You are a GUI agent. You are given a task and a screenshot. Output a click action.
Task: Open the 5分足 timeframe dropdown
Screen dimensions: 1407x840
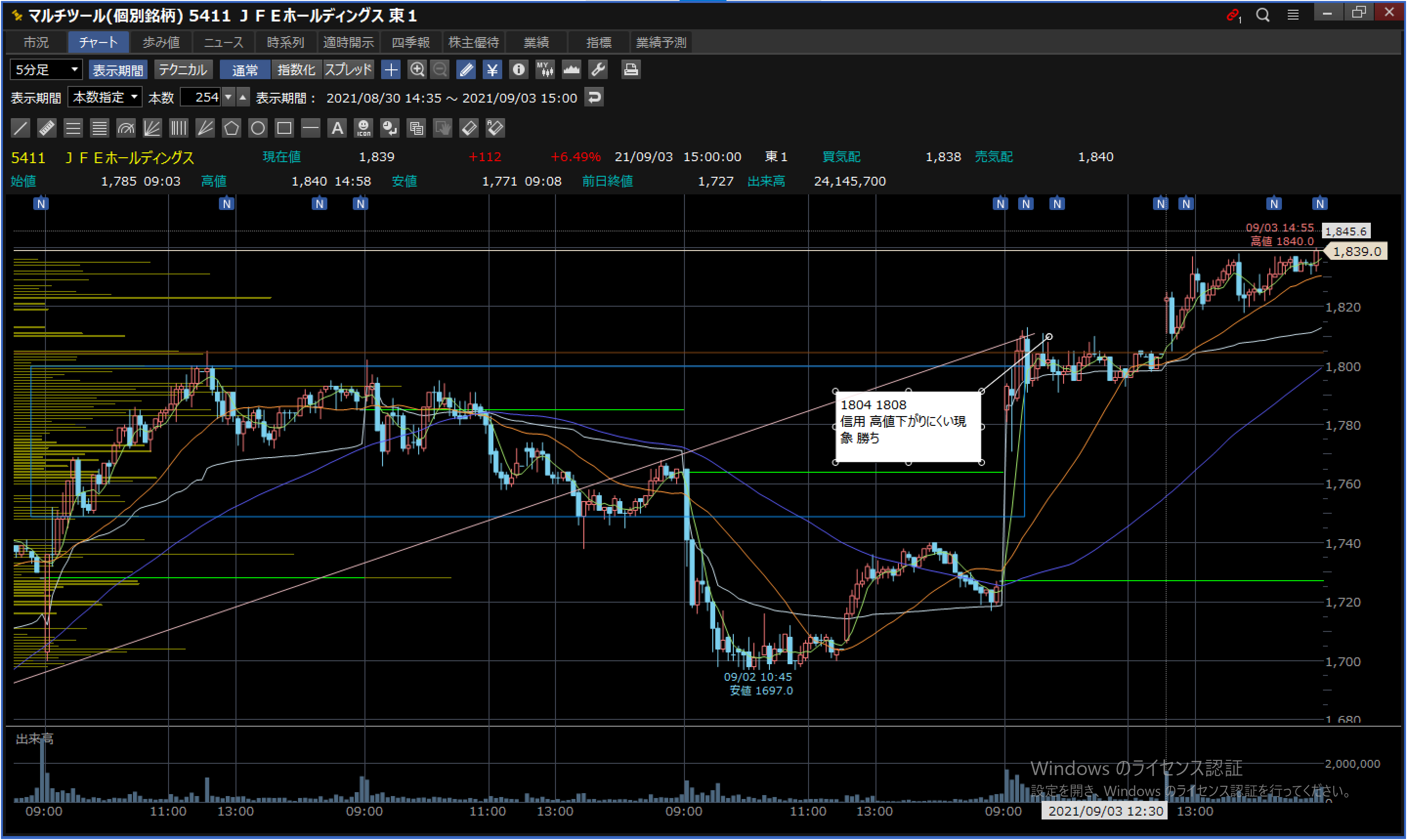pos(46,70)
